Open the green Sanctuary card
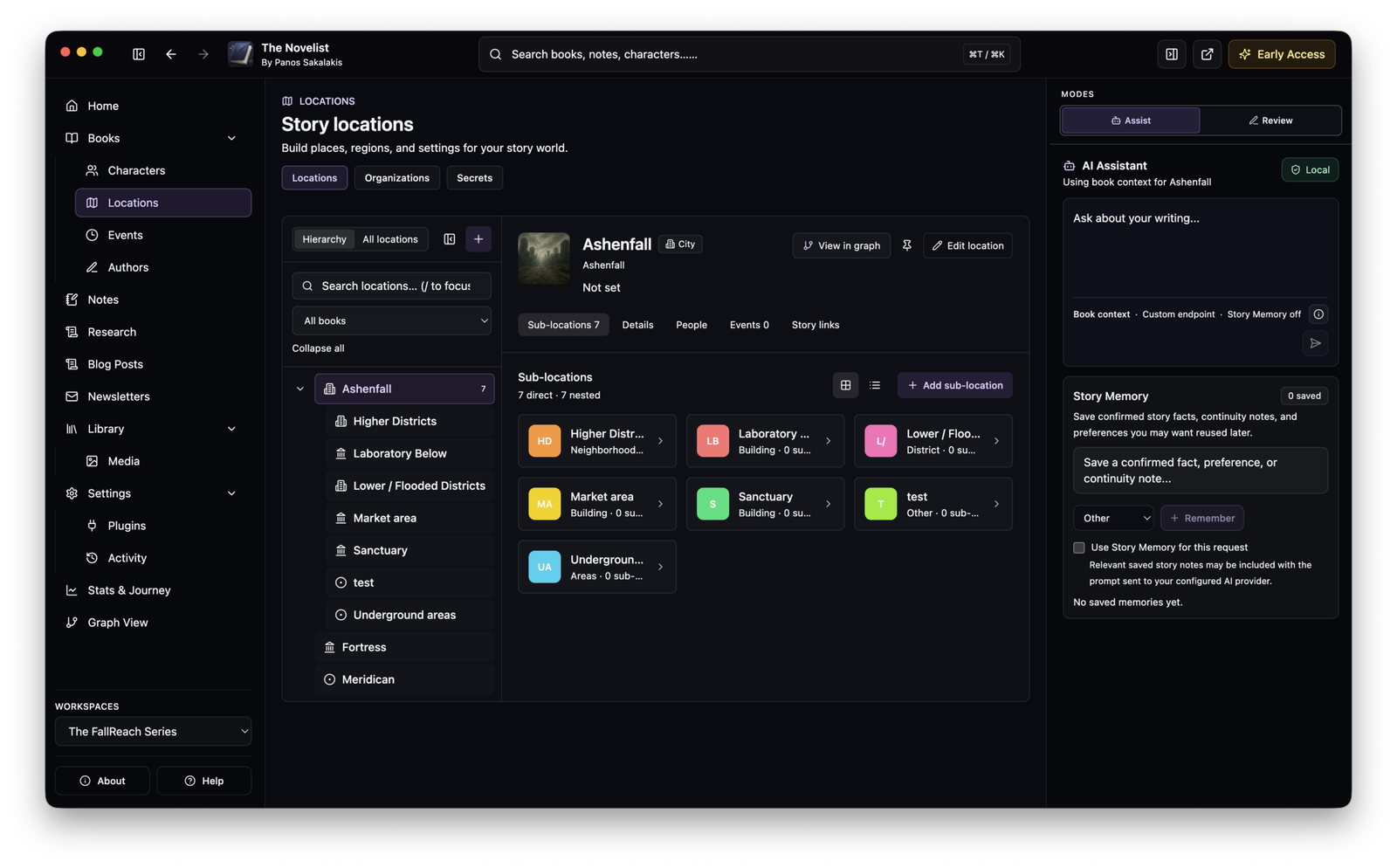Screen dimensions: 1397x868 765,504
